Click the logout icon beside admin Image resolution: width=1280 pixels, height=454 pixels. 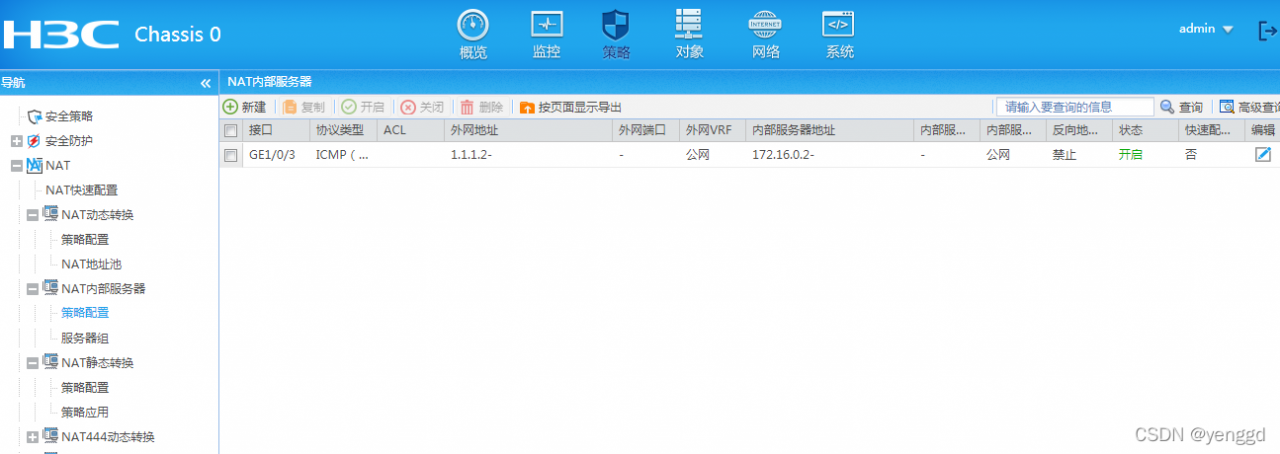point(1266,30)
